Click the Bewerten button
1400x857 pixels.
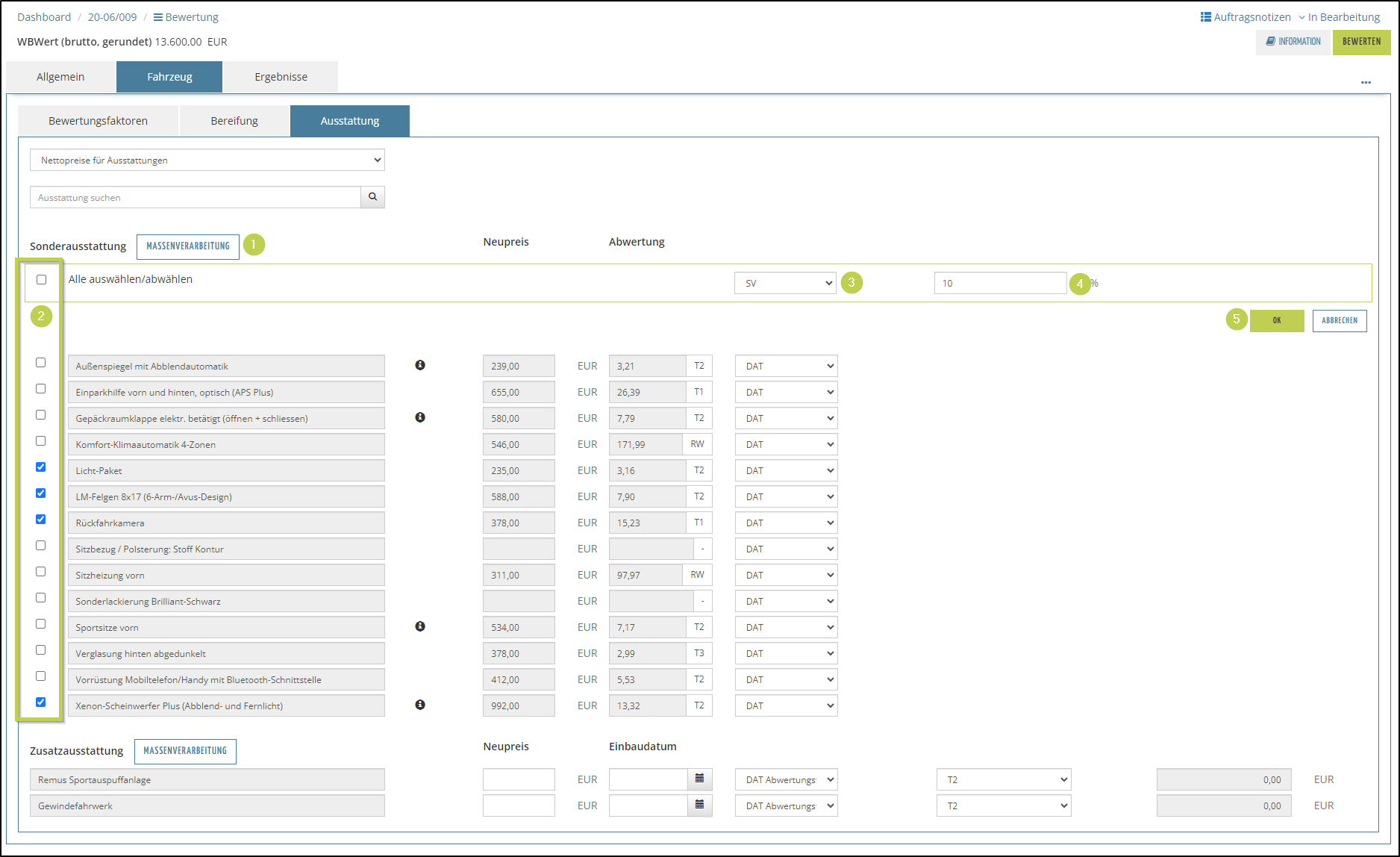(1361, 42)
